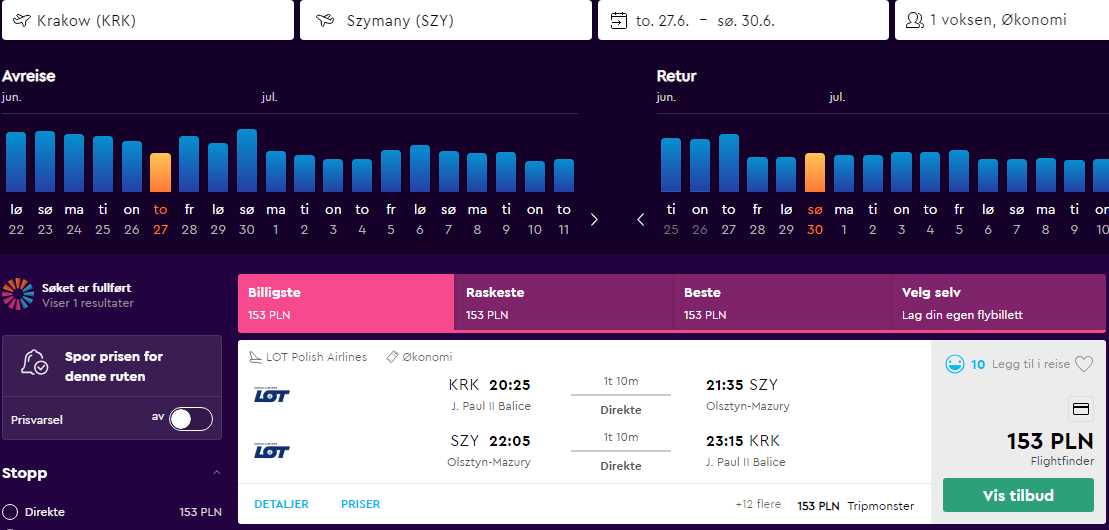Click the Krakow (KRK) origin field
Screen dimensions: 1109x530
148,20
